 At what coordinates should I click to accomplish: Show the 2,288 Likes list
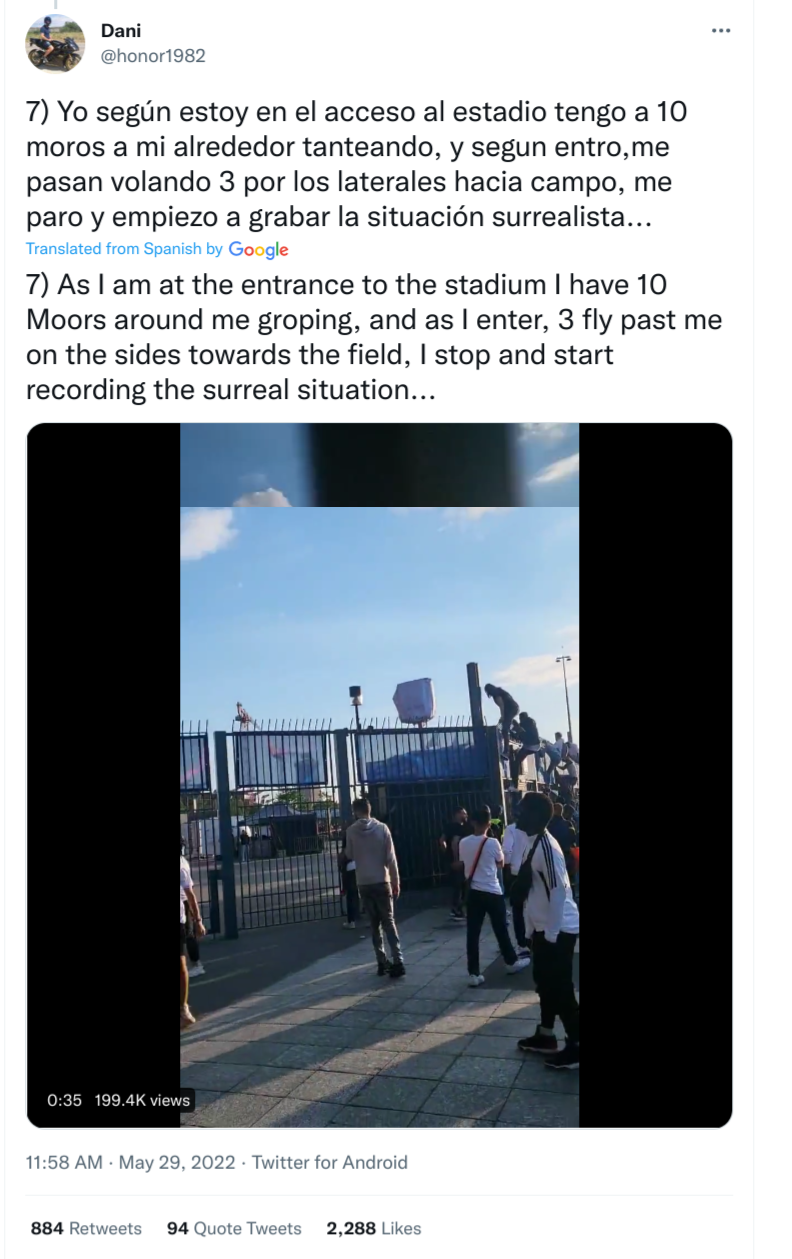373,1228
